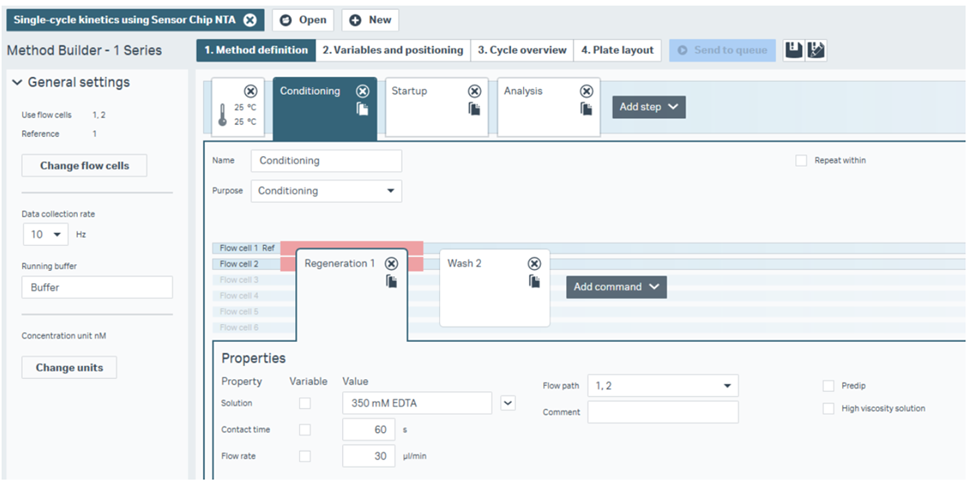Click the Save As icon with pencil
The image size is (969, 483).
(815, 50)
